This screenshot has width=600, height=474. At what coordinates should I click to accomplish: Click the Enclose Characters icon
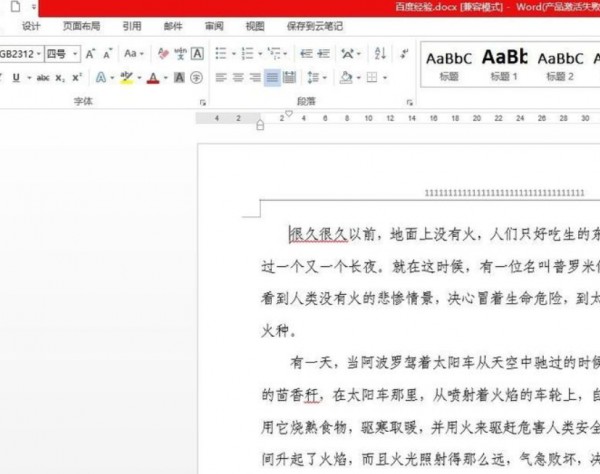[x=197, y=78]
